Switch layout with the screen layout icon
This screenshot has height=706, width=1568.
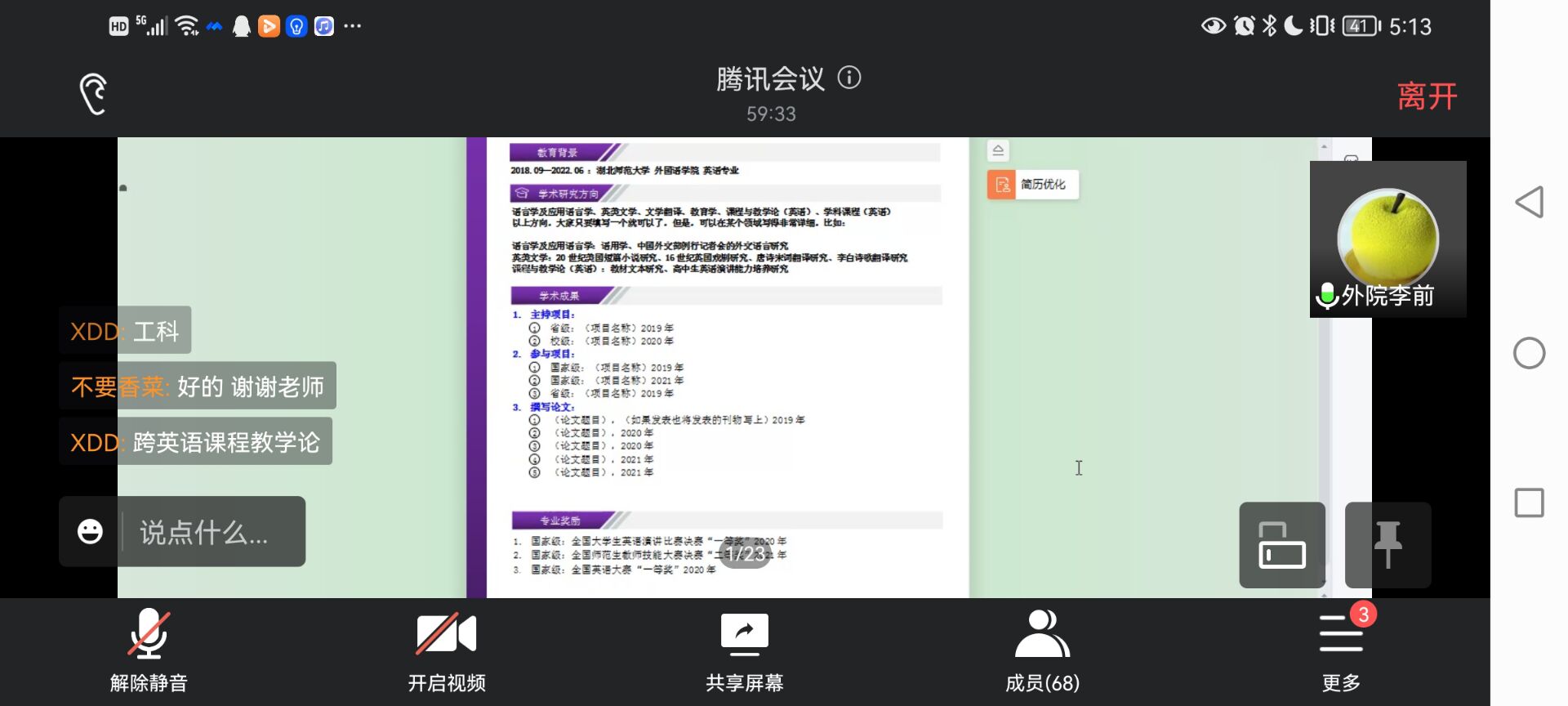coord(1281,545)
